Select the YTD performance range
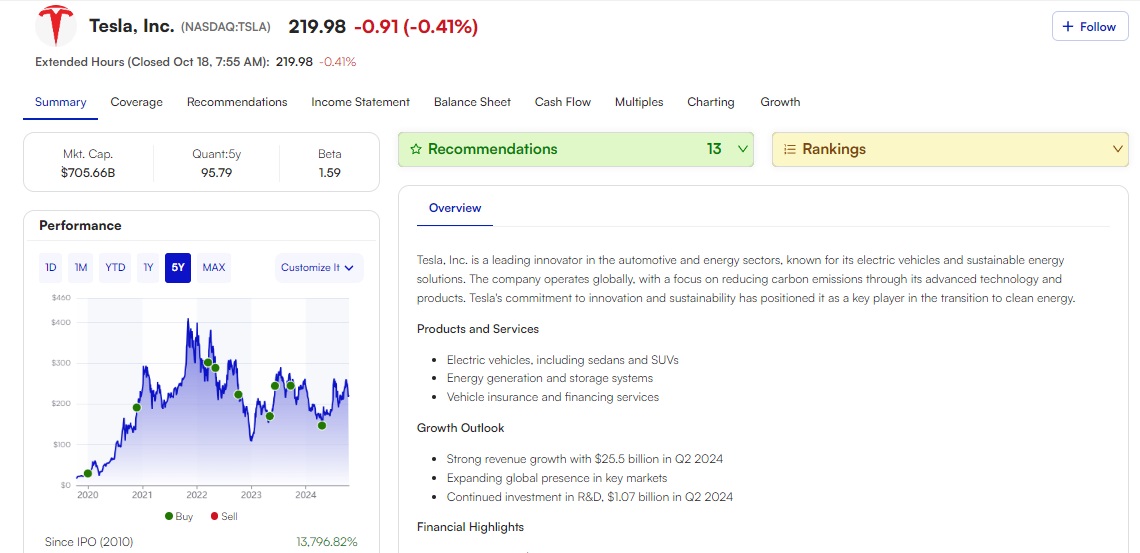Screen dimensions: 1140x553 [115, 267]
